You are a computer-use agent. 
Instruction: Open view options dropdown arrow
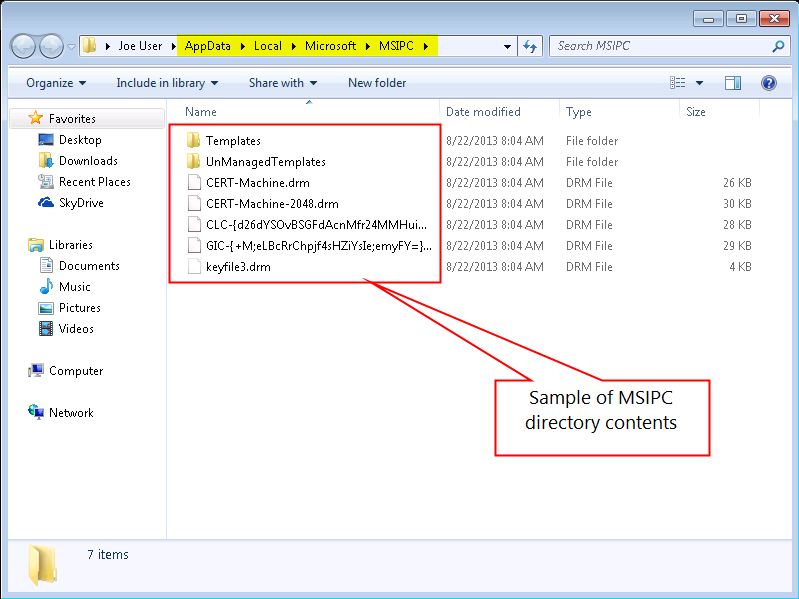tap(700, 83)
